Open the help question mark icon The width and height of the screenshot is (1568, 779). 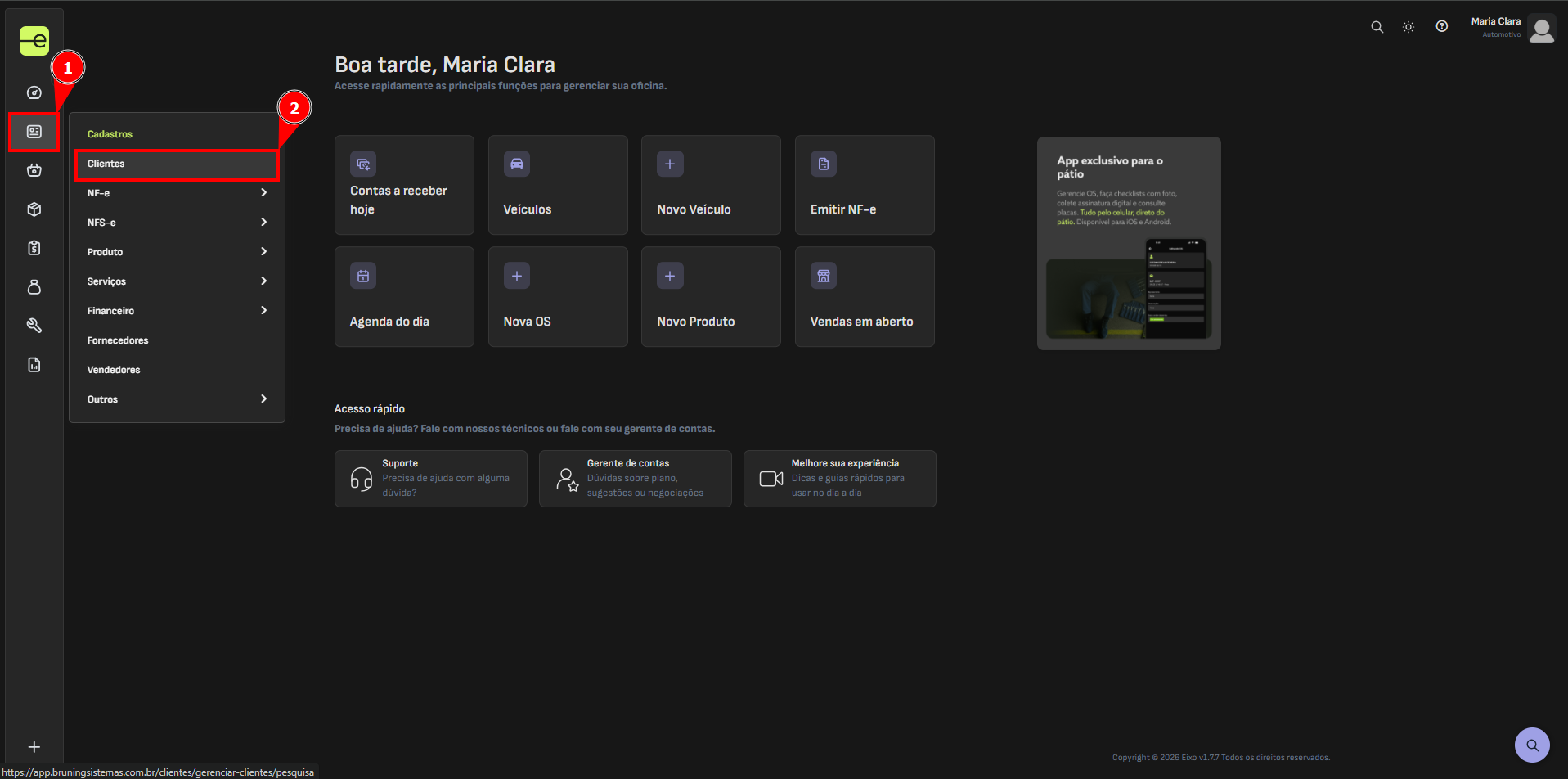1441,27
